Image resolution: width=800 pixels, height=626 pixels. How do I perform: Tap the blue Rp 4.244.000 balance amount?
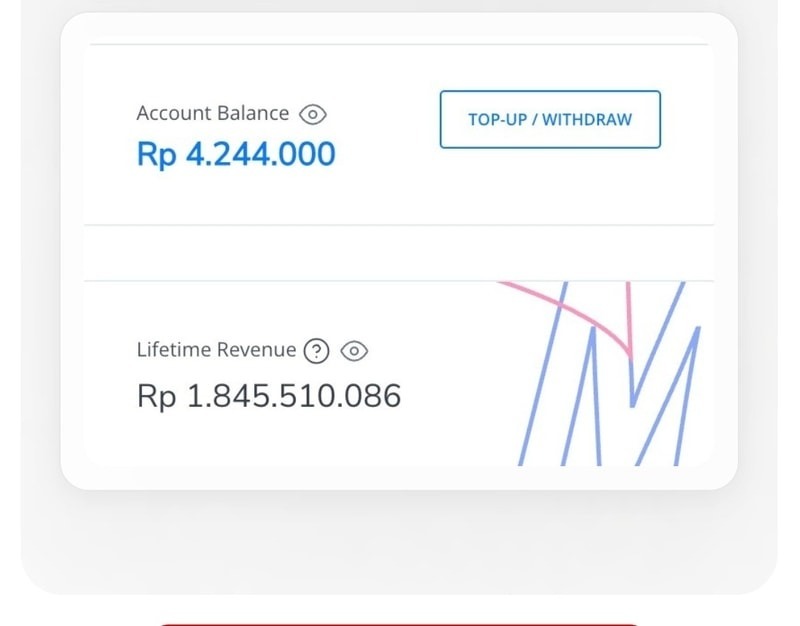click(x=236, y=154)
